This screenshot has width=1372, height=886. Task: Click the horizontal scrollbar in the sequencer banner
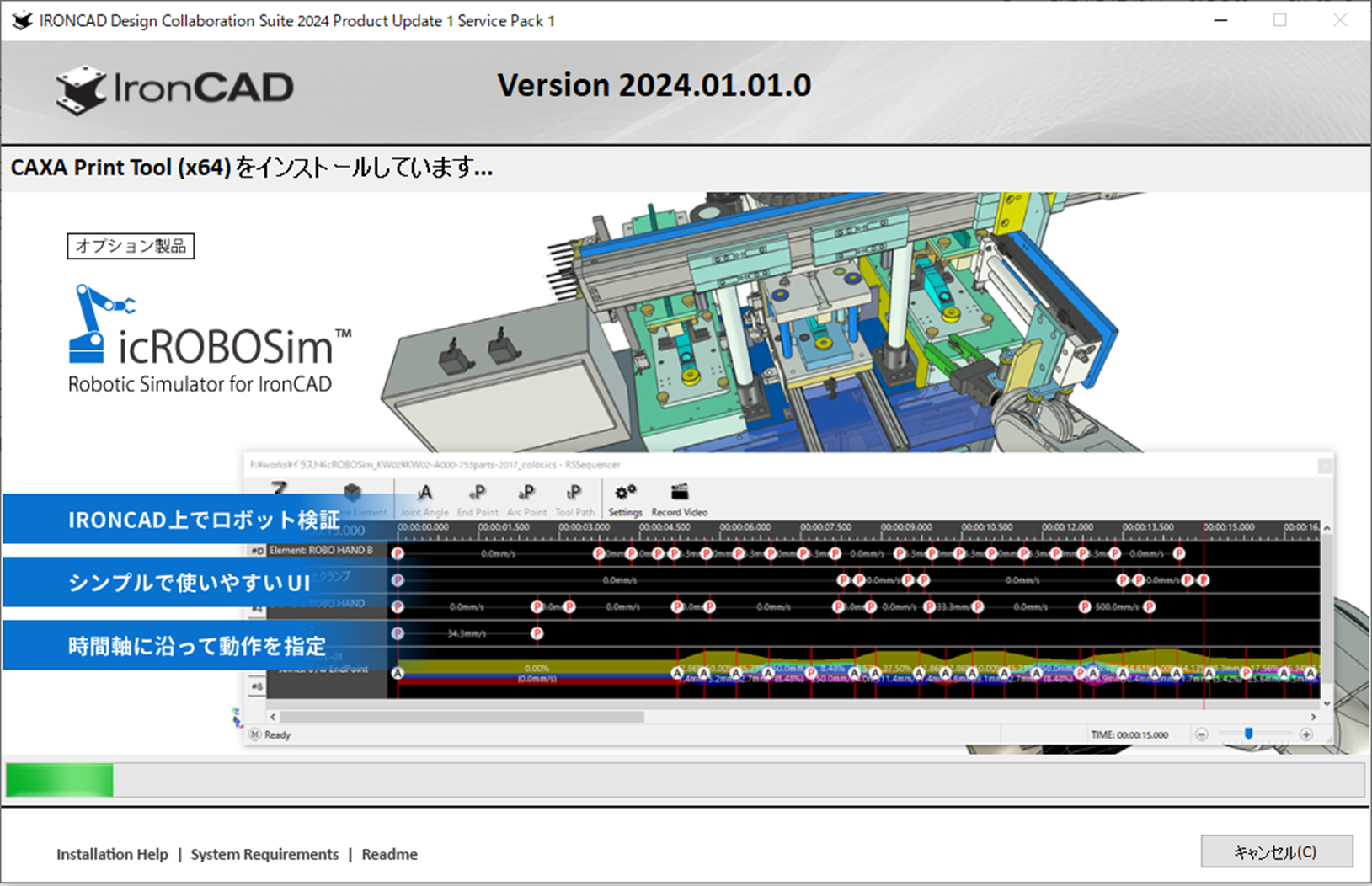[x=462, y=717]
